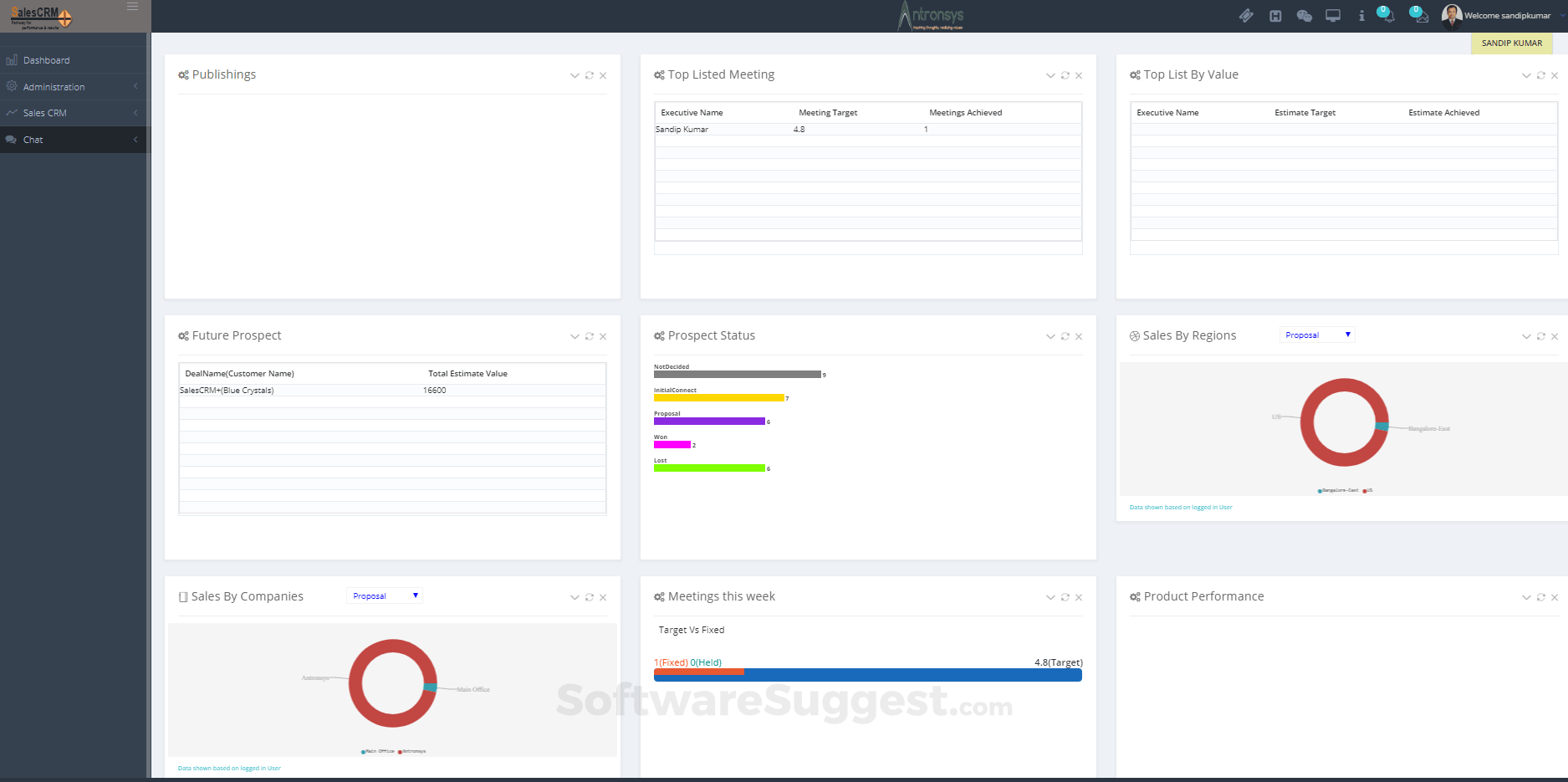This screenshot has width=1568, height=782.
Task: Toggle the sidebar hamburger menu
Action: coord(132,7)
